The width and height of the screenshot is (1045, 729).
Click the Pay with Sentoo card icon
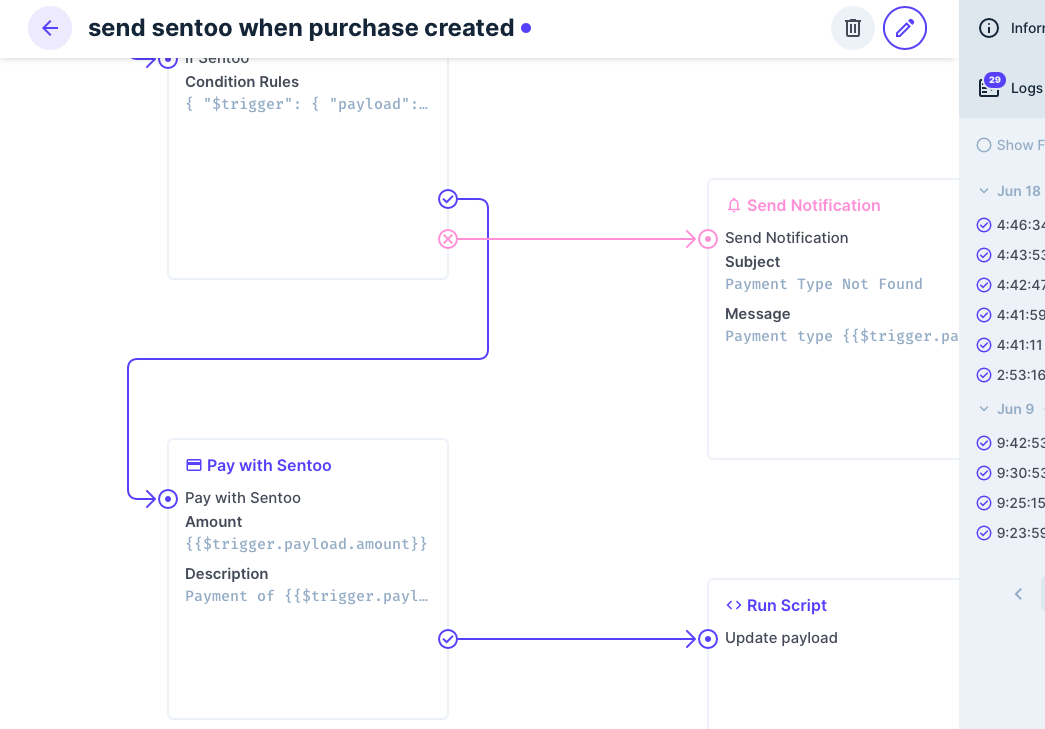pos(194,465)
